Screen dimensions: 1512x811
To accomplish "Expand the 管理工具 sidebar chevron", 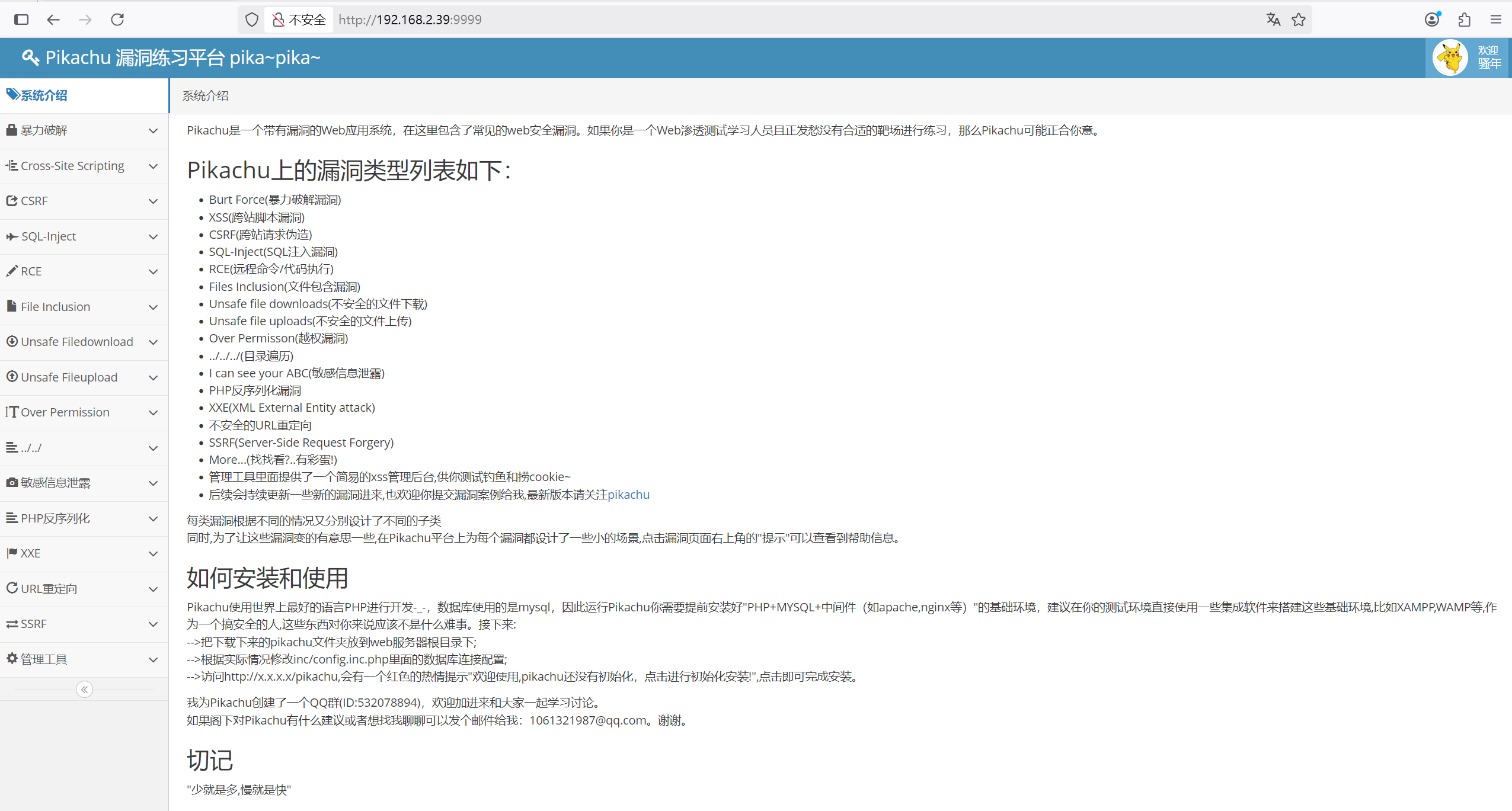I will [153, 659].
